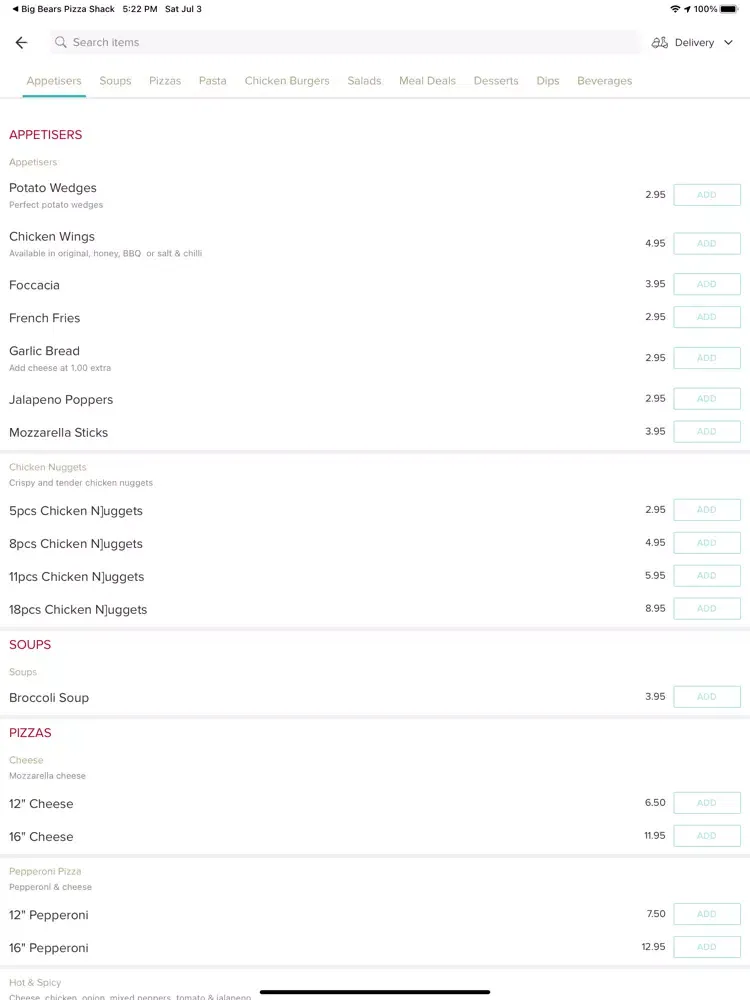Open the Delivery dropdown chevron

pyautogui.click(x=728, y=43)
